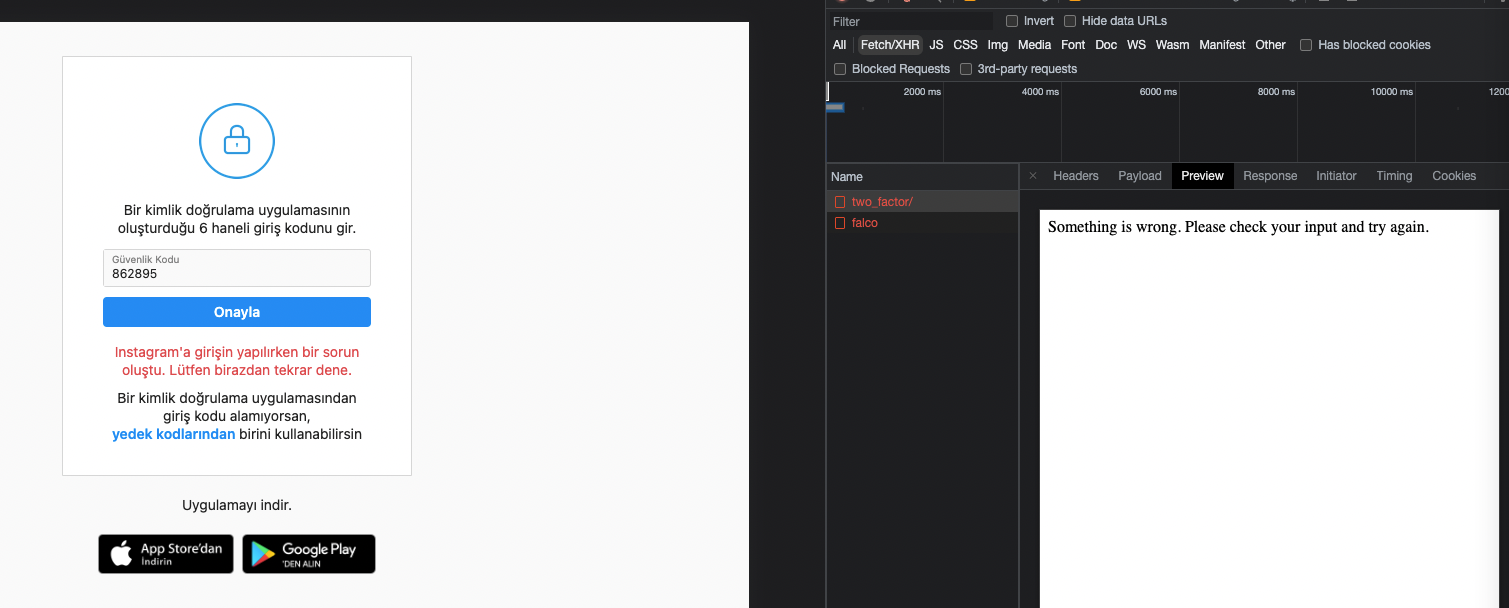Click the 10000 ms timeline marker
This screenshot has width=1509, height=608.
click(x=1391, y=92)
